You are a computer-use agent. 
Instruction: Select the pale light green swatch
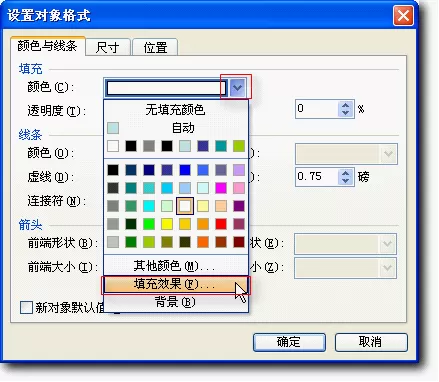pyautogui.click(x=167, y=206)
